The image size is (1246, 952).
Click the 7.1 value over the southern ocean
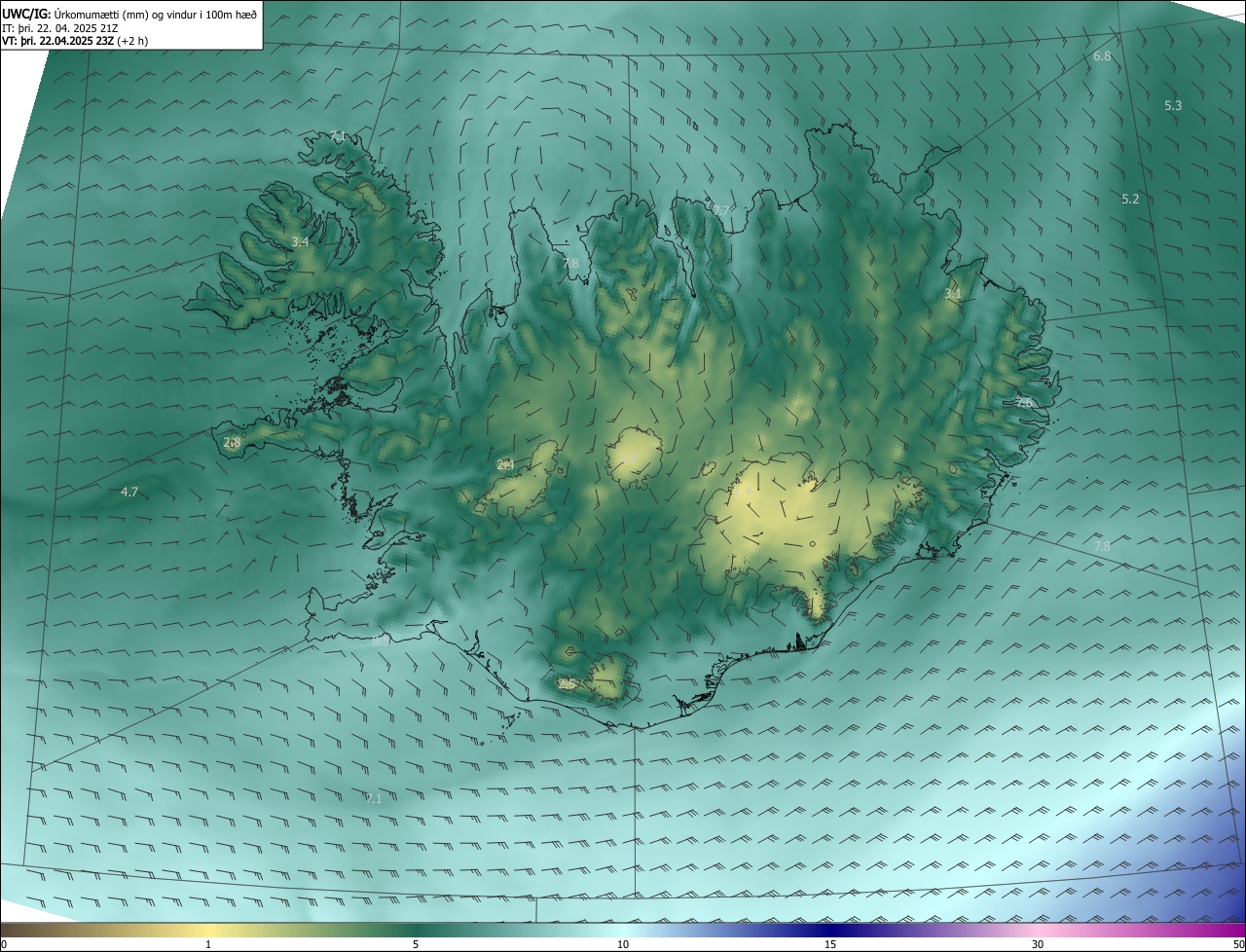coord(374,798)
